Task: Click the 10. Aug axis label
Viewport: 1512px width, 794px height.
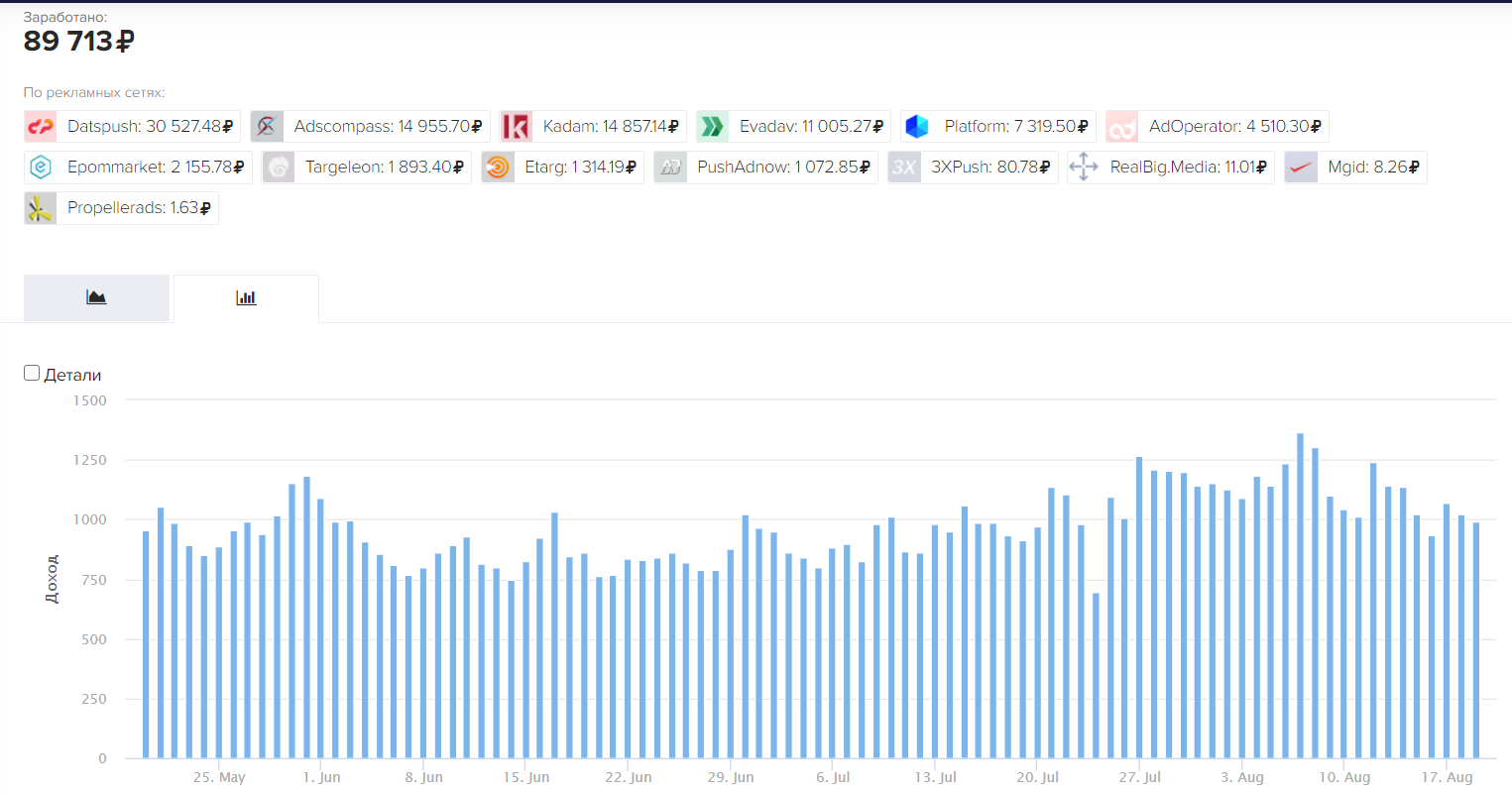Action: [x=1344, y=777]
